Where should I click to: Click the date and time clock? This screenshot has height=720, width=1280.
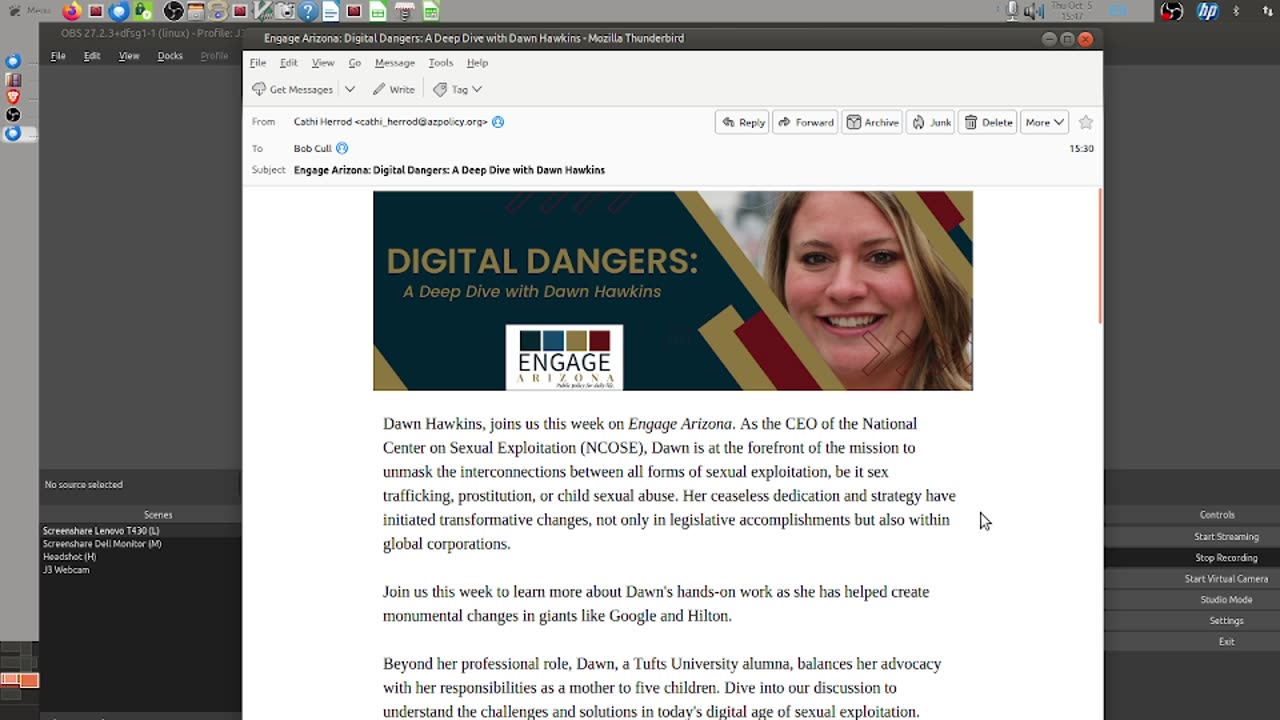1072,11
